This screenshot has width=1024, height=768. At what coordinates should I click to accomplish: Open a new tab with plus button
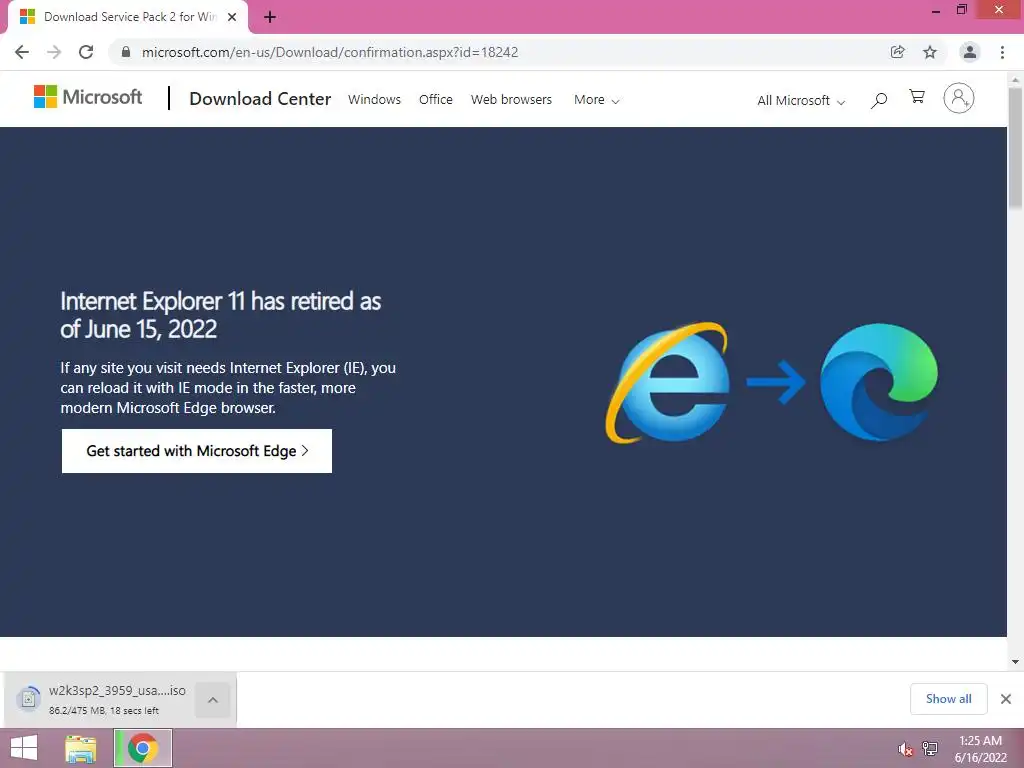[270, 17]
